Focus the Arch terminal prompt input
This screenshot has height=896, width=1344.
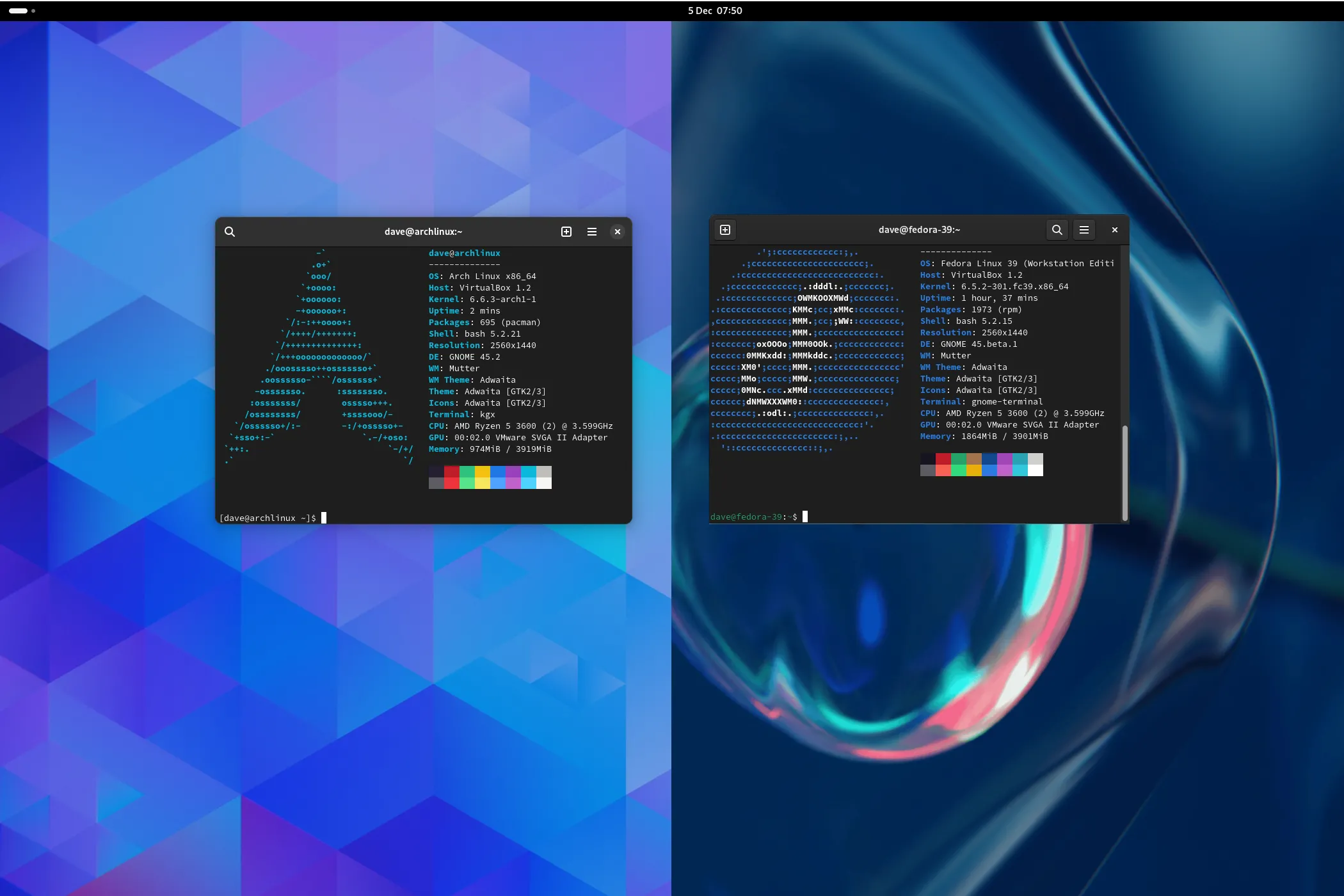pyautogui.click(x=323, y=518)
